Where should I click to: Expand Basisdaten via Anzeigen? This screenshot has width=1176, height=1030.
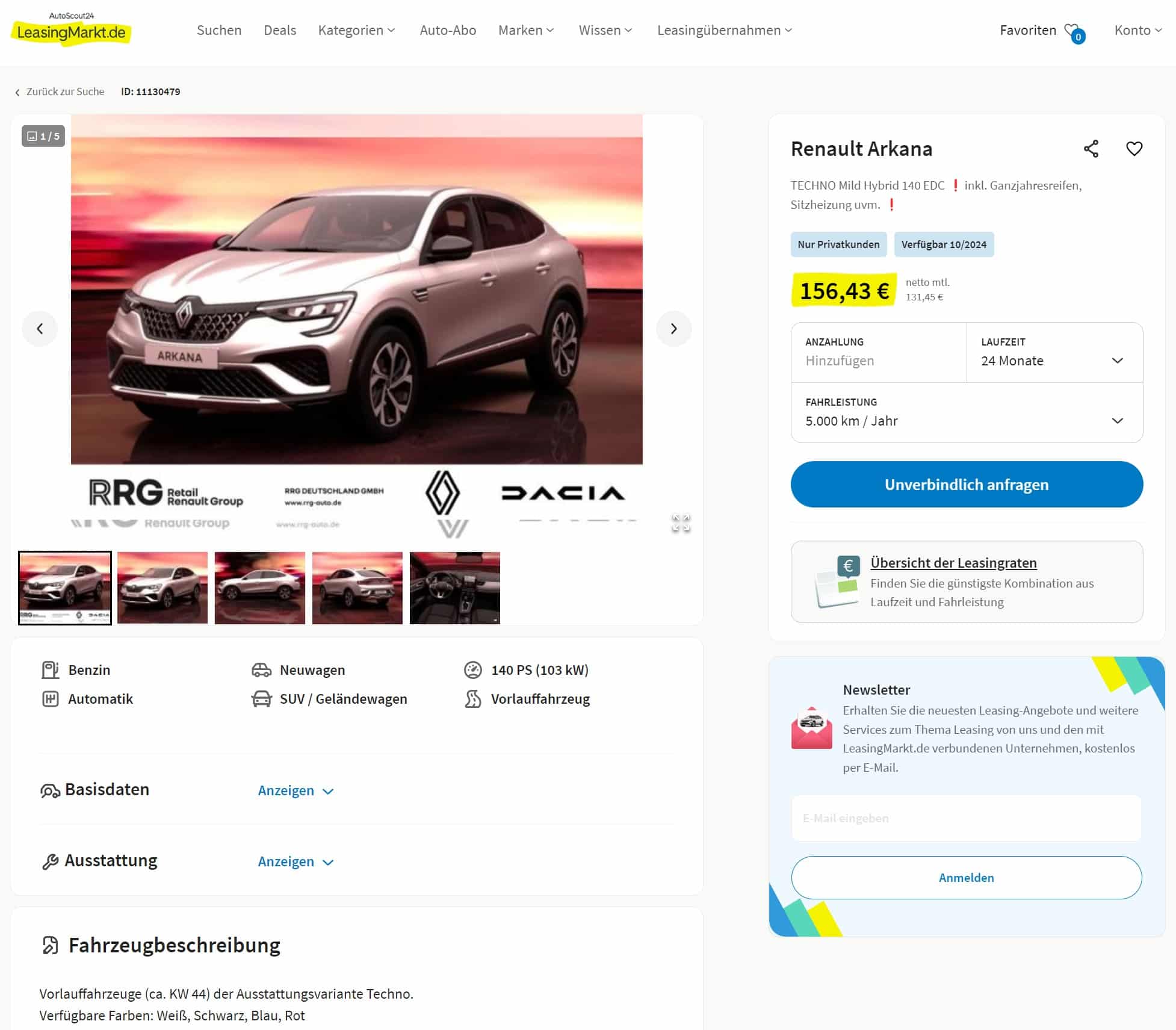click(x=296, y=790)
